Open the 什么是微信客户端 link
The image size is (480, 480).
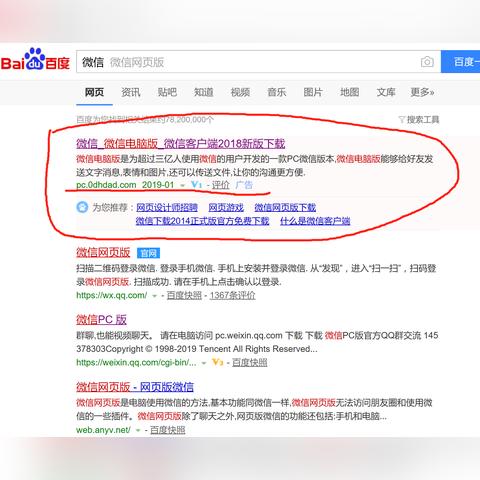tap(315, 221)
